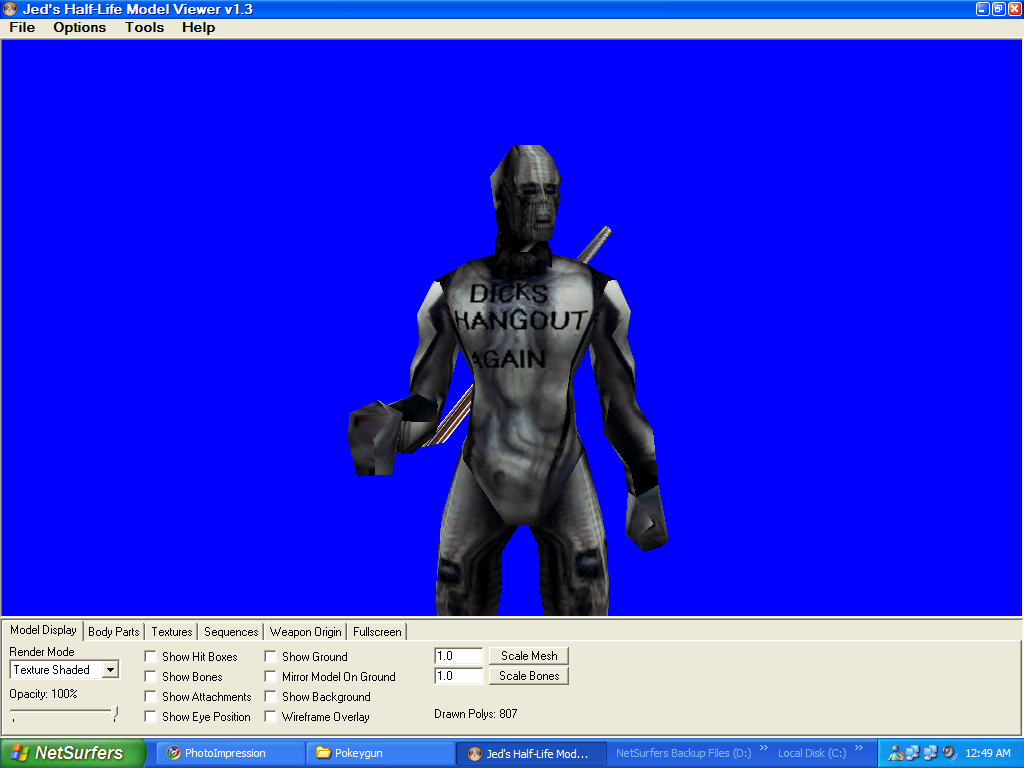
Task: Enable the Show Bones checkbox
Action: [x=150, y=677]
